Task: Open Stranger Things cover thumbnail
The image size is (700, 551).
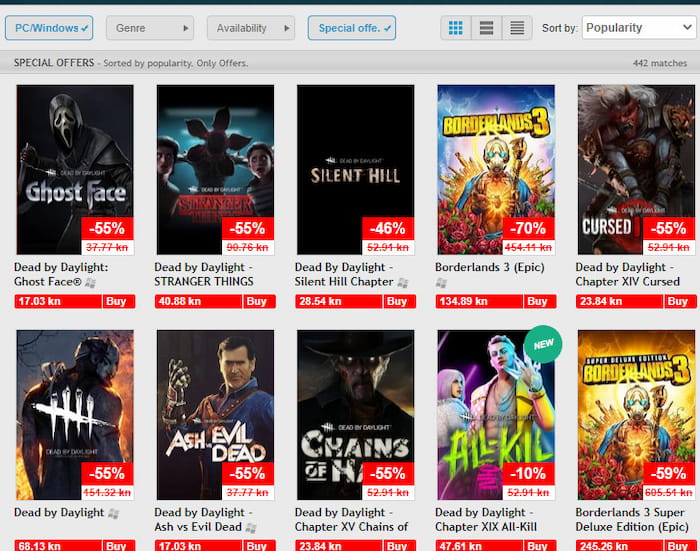Action: 215,170
